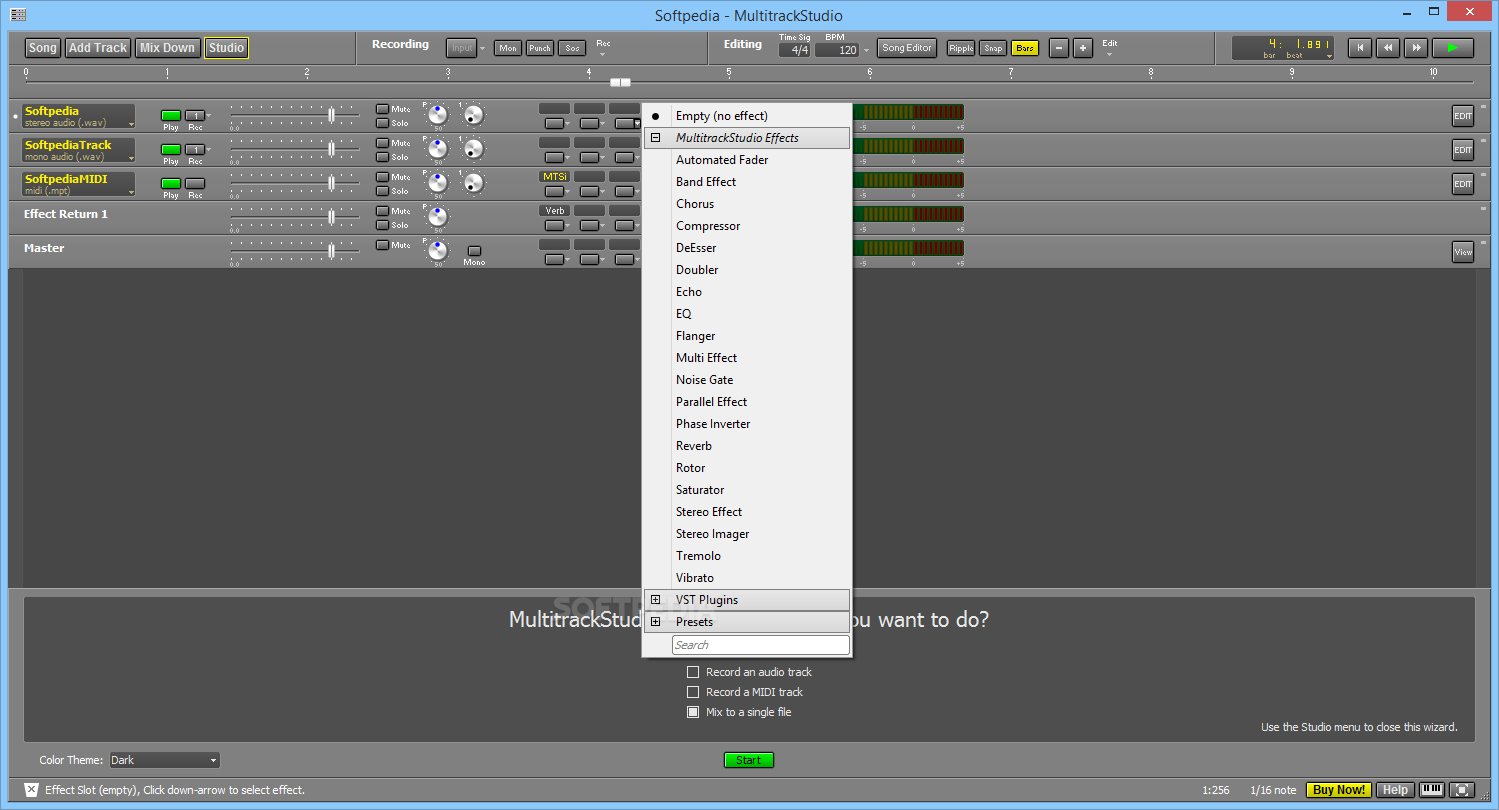1499x810 pixels.
Task: Click the Verb effect slot on Effect Return 1
Action: point(554,210)
